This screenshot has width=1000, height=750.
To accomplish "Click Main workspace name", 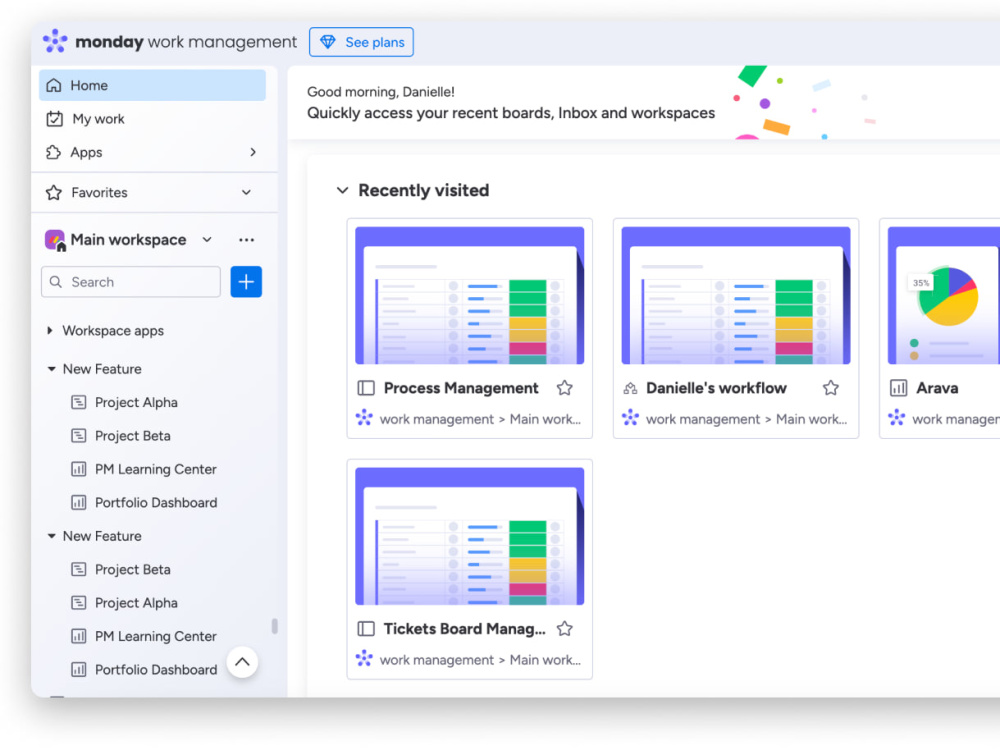I will tap(128, 240).
